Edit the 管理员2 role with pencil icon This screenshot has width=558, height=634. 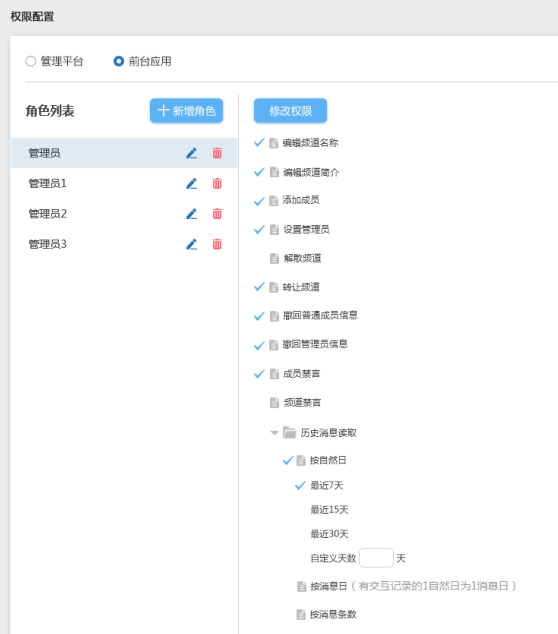[192, 214]
